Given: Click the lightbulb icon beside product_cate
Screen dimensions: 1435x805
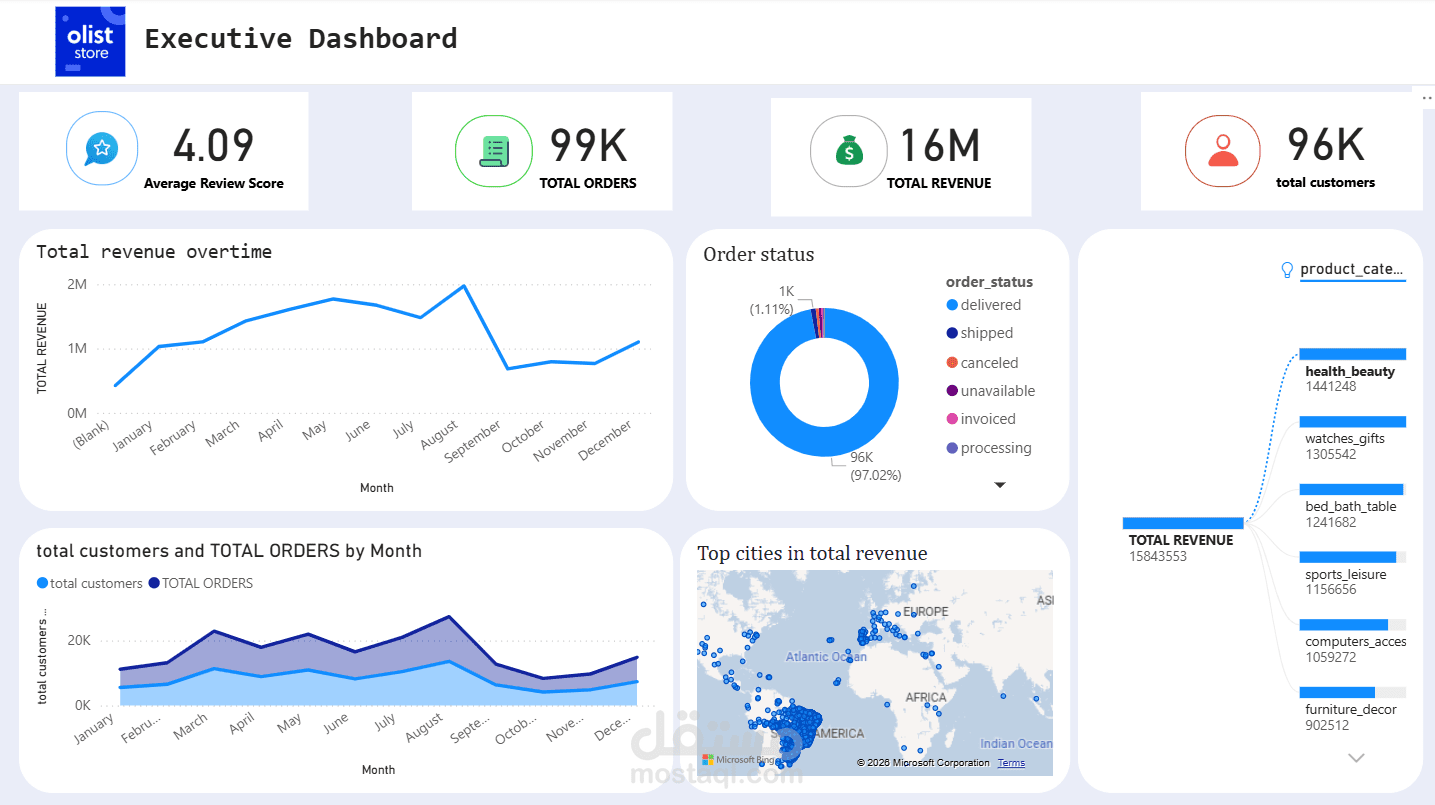Looking at the screenshot, I should click(1287, 269).
